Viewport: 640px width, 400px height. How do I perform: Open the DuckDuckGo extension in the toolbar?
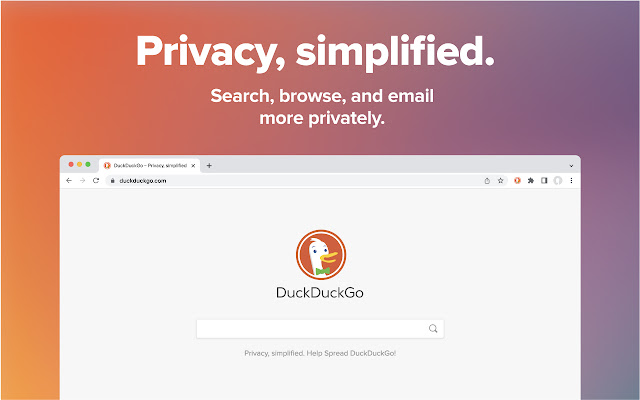click(x=517, y=180)
